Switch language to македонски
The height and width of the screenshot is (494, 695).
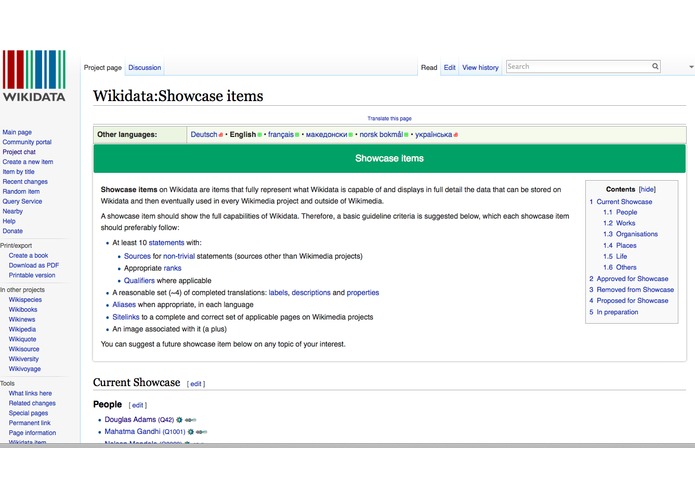click(326, 134)
